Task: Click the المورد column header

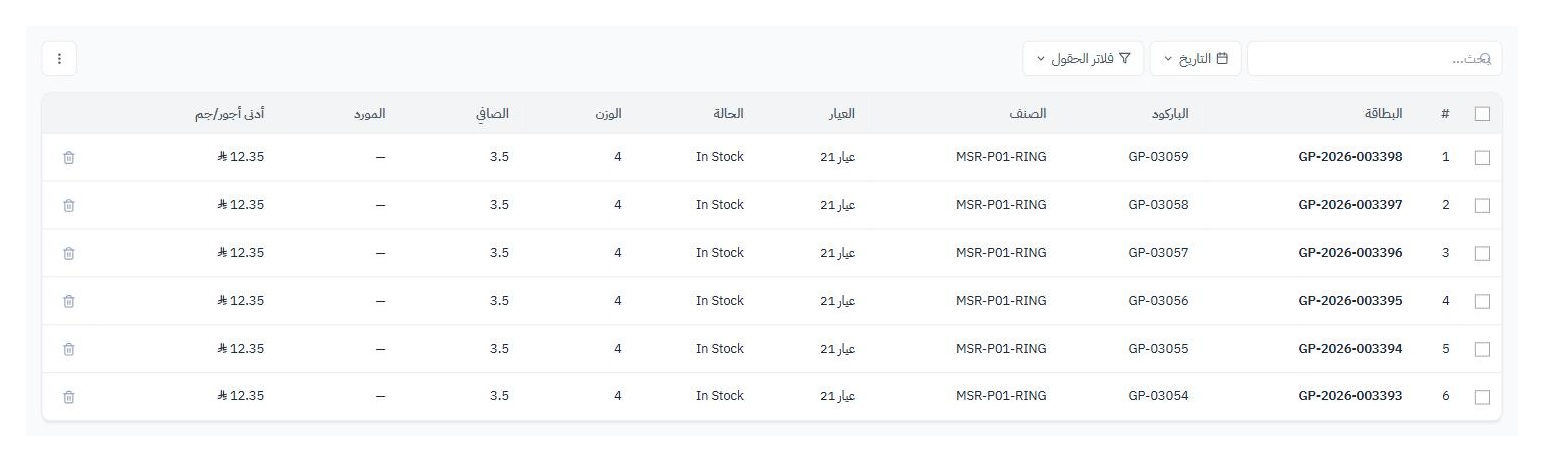Action: tap(369, 114)
